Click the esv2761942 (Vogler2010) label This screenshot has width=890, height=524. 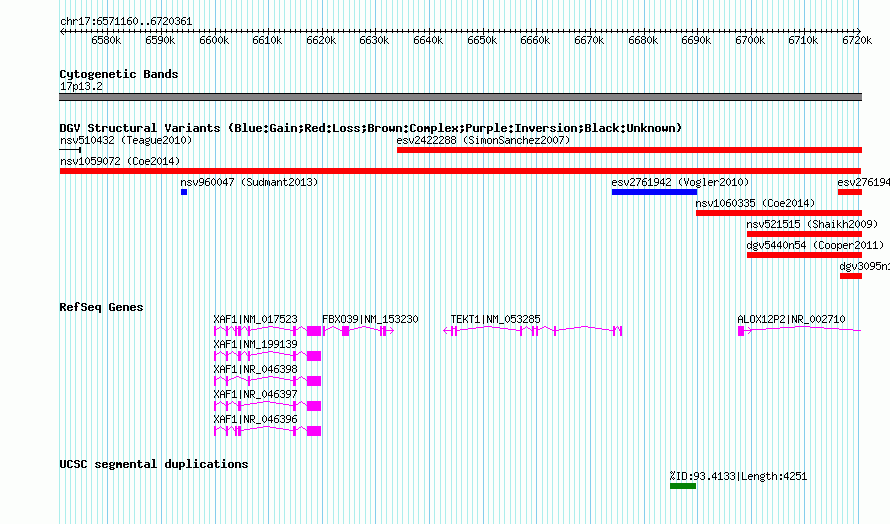click(x=680, y=182)
